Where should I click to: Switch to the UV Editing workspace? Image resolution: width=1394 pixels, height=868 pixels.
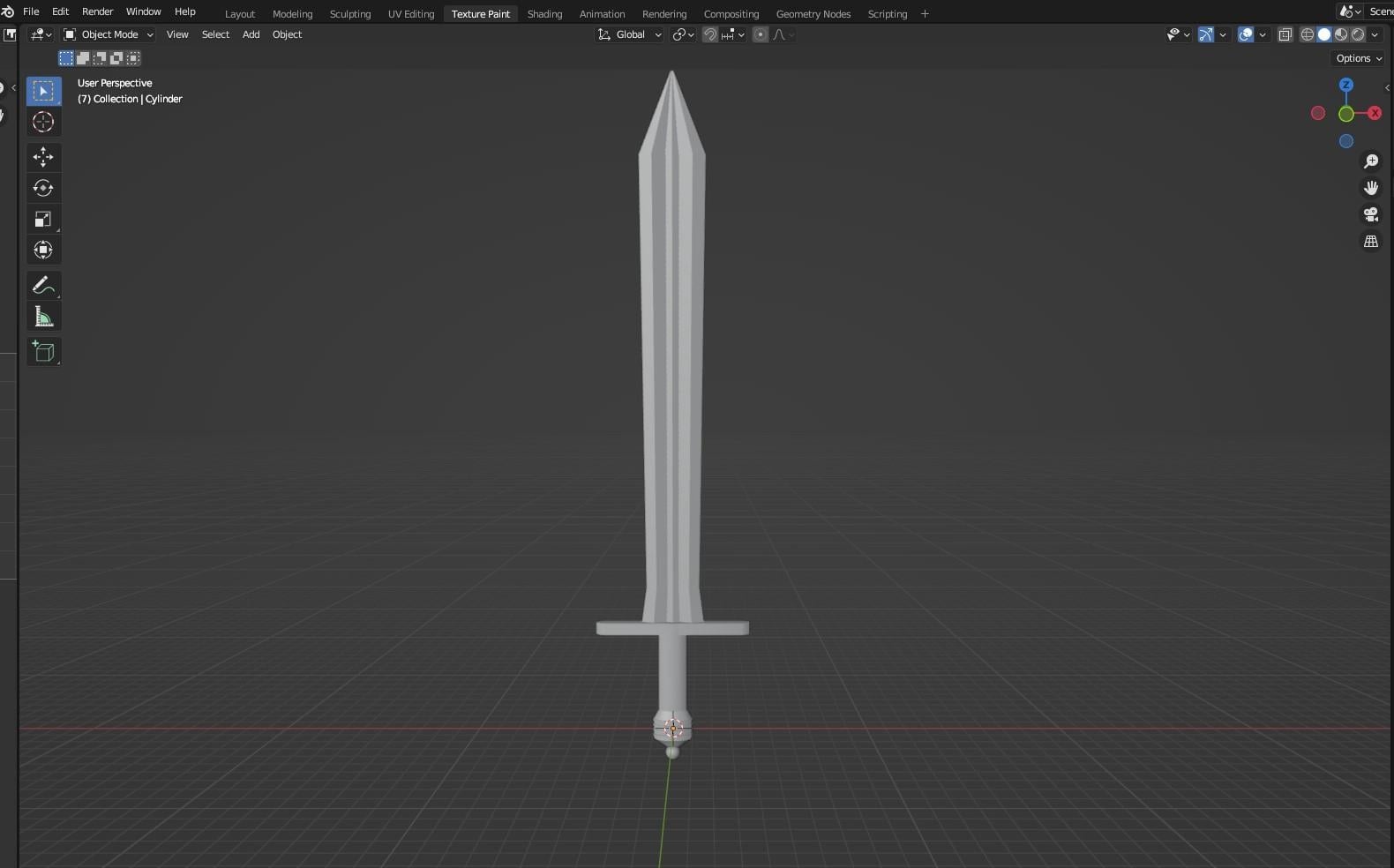(x=411, y=14)
